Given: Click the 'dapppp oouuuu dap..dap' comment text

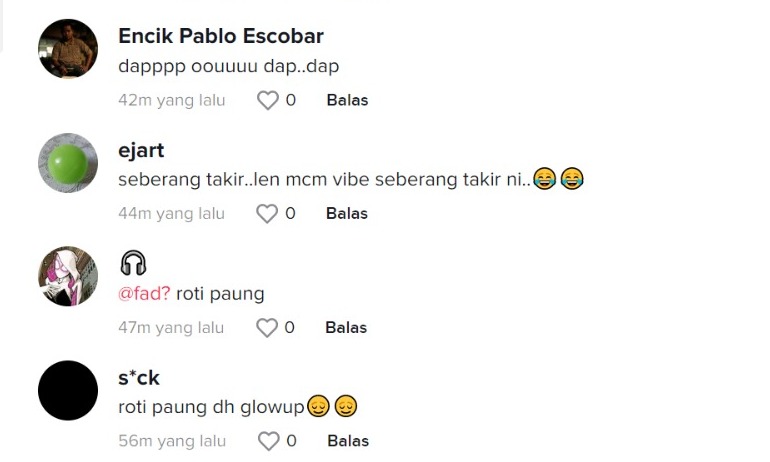Looking at the screenshot, I should (x=229, y=67).
